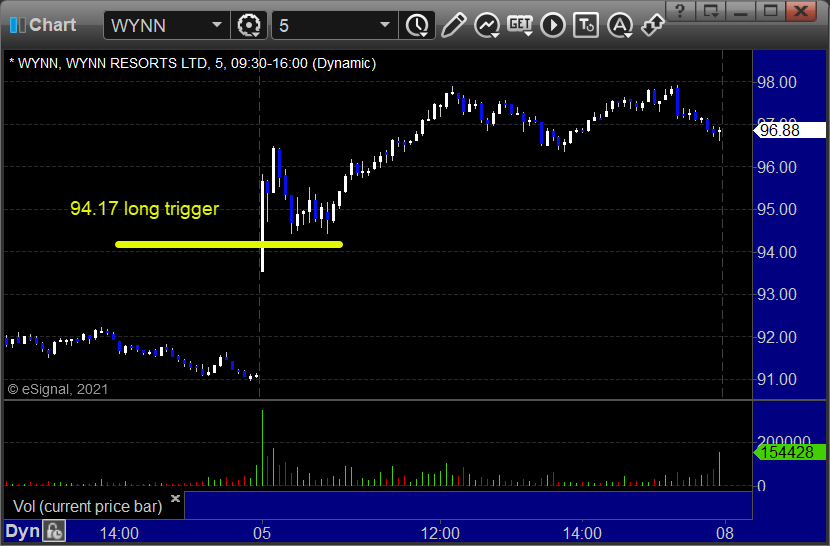The width and height of the screenshot is (830, 546).
Task: Close the Vol study panel
Action: (176, 498)
